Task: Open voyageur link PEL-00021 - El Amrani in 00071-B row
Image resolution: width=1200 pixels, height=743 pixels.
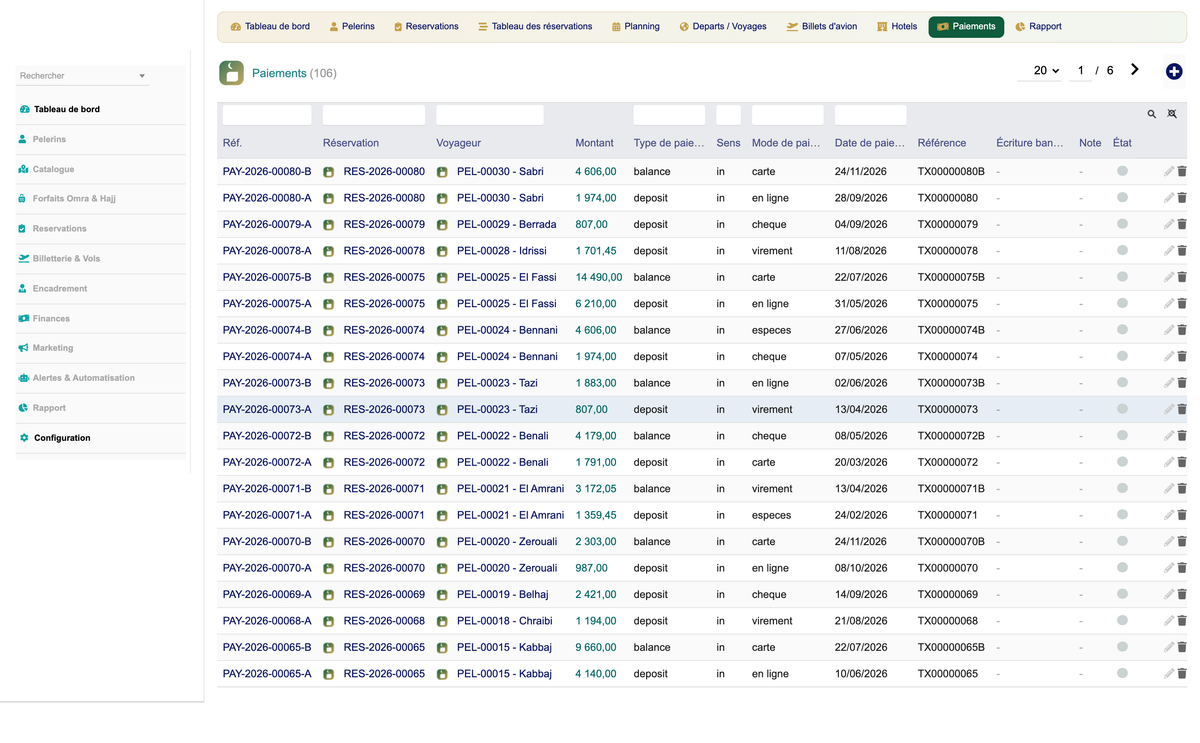Action: (510, 489)
